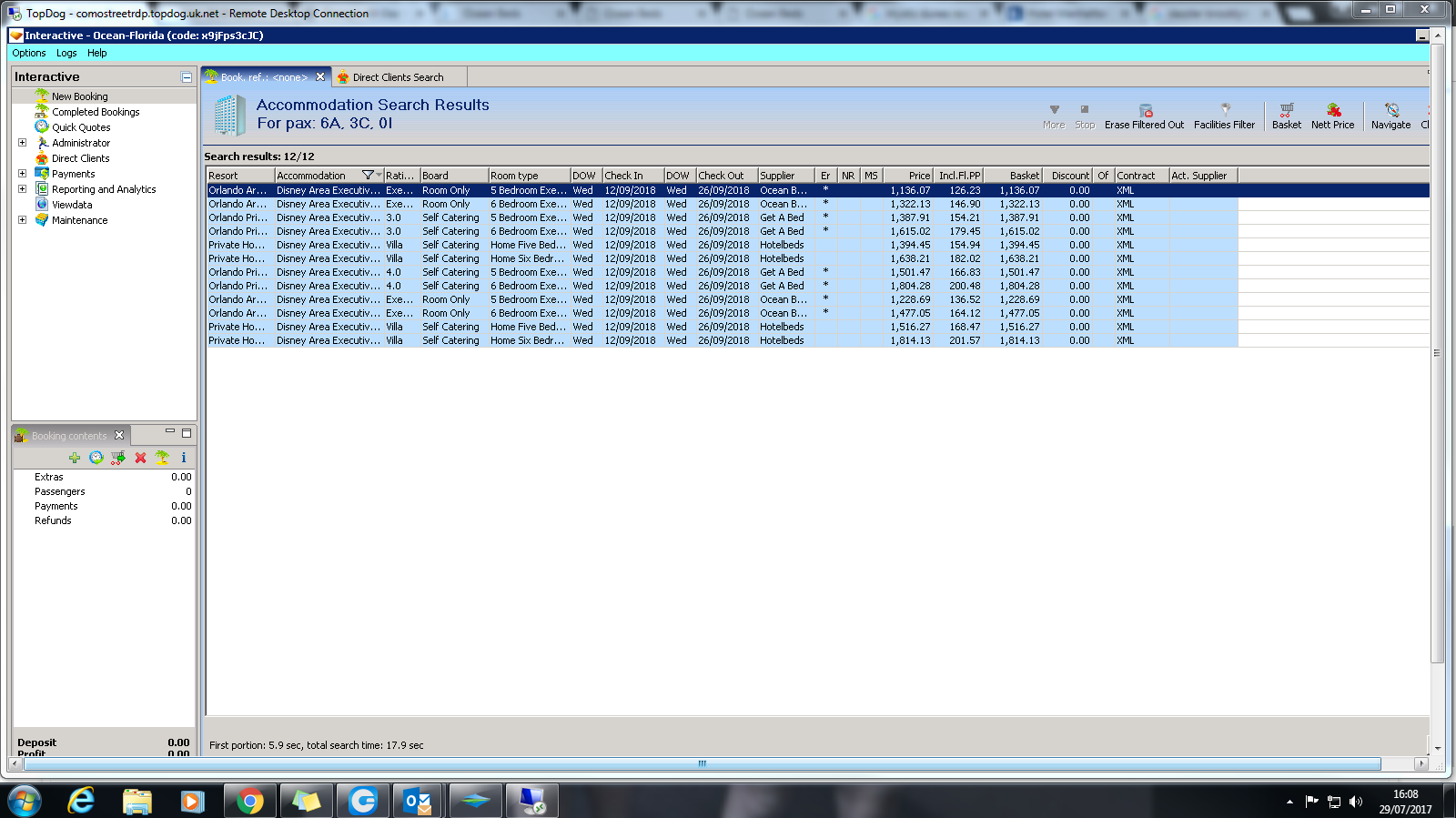Collapse the Interactive panel
This screenshot has width=1456, height=818.
pyautogui.click(x=187, y=77)
